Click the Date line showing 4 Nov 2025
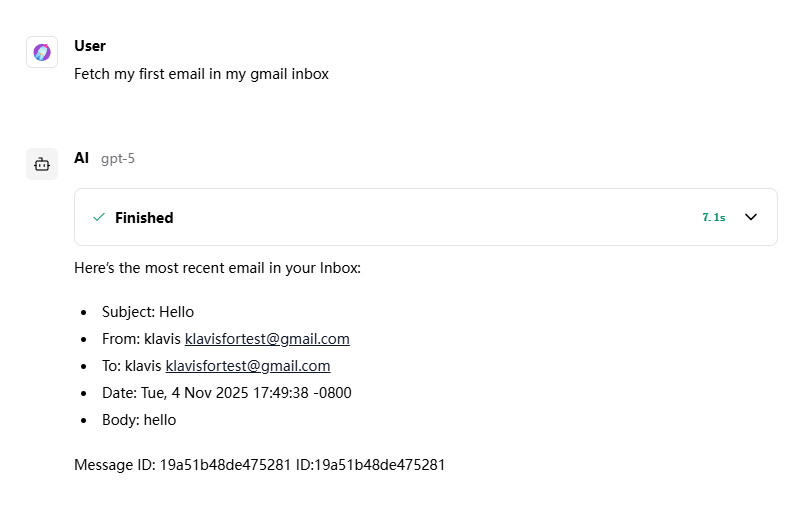The image size is (803, 522). point(227,393)
